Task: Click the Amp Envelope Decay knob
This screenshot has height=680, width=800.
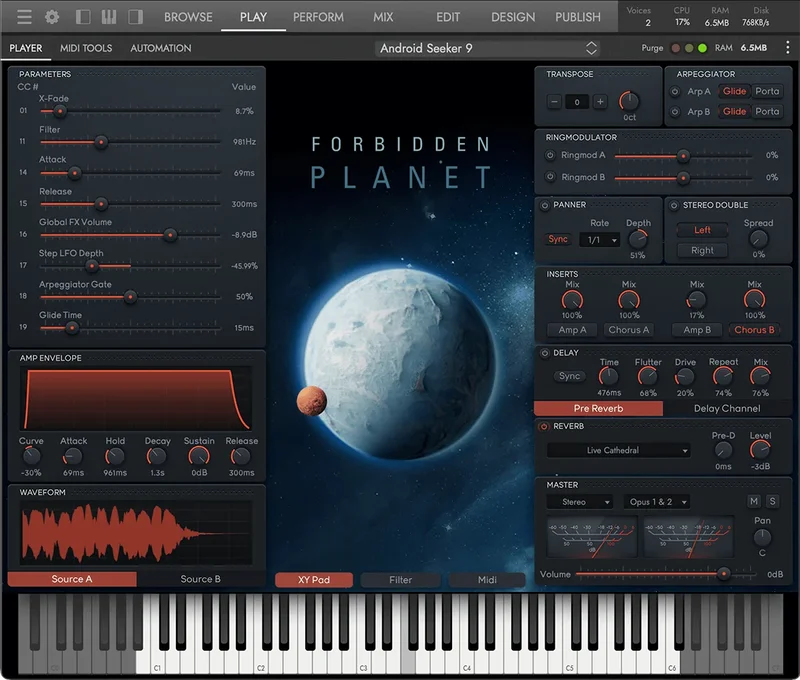Action: pyautogui.click(x=156, y=456)
